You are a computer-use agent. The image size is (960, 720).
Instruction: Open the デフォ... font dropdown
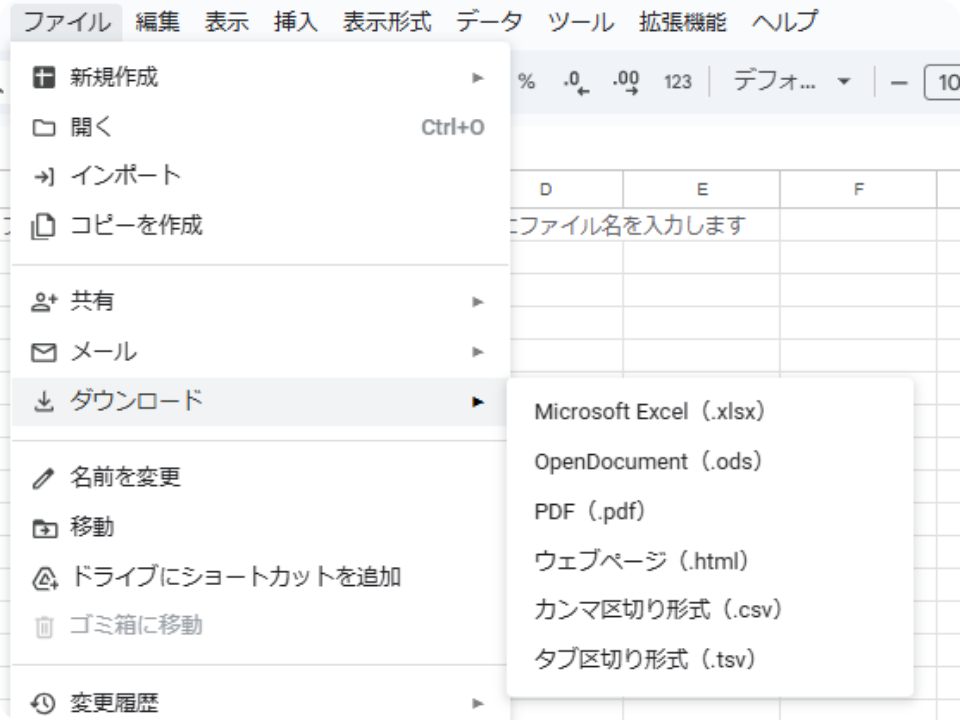791,82
